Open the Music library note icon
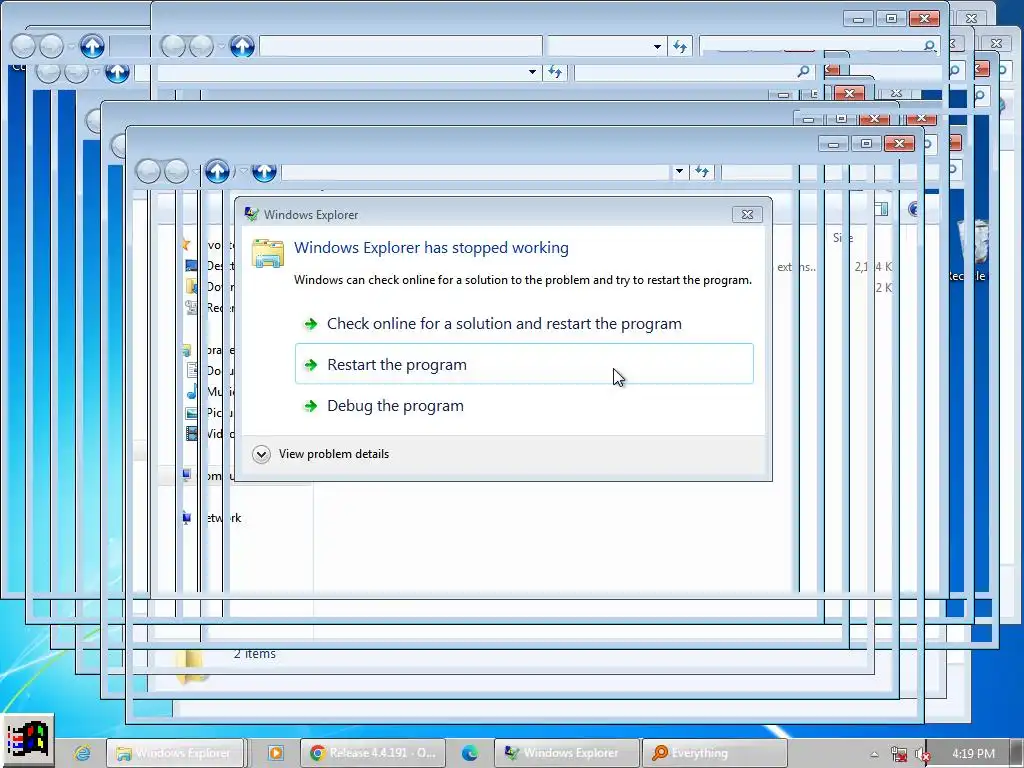1024x768 pixels. 192,392
